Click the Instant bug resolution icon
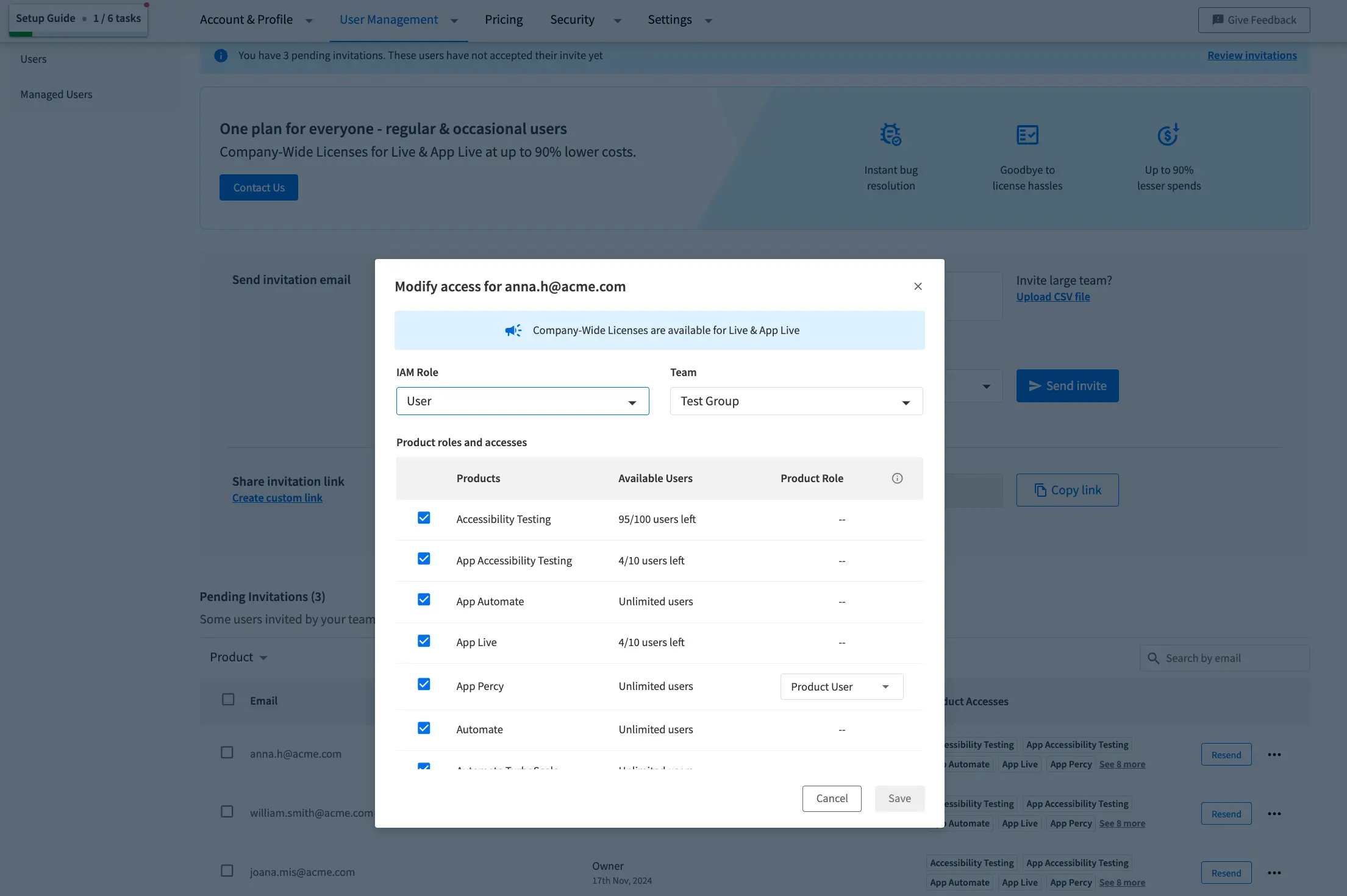This screenshot has width=1347, height=896. tap(890, 135)
